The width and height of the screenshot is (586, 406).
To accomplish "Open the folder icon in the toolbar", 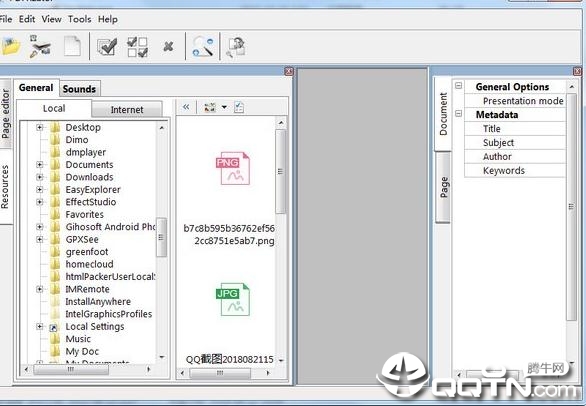I will pos(10,47).
